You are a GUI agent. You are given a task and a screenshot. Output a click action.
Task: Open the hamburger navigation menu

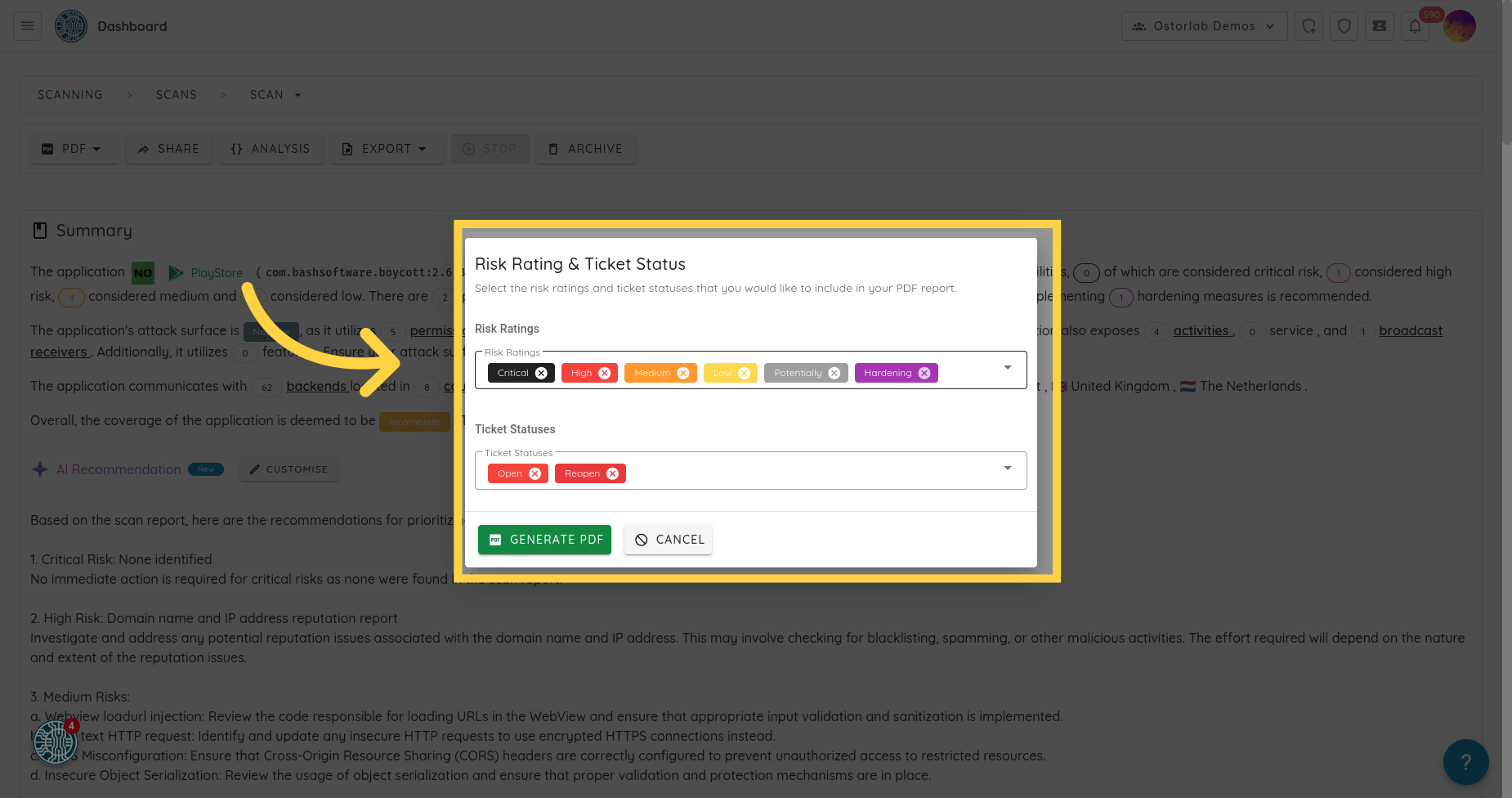pyautogui.click(x=27, y=26)
